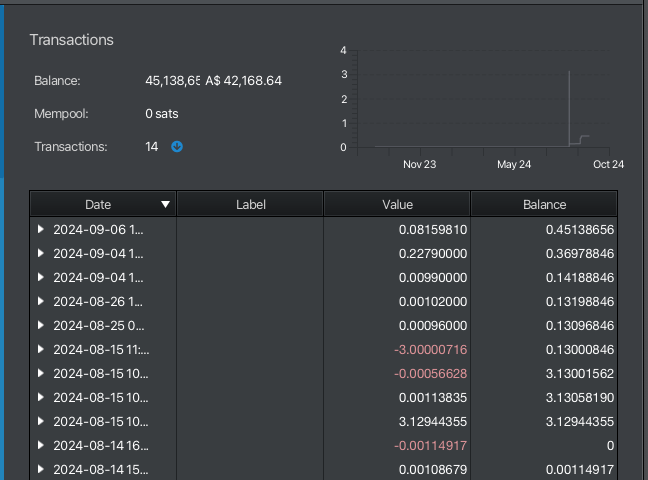Expand the transaction valued 0.00108679

tap(41, 469)
